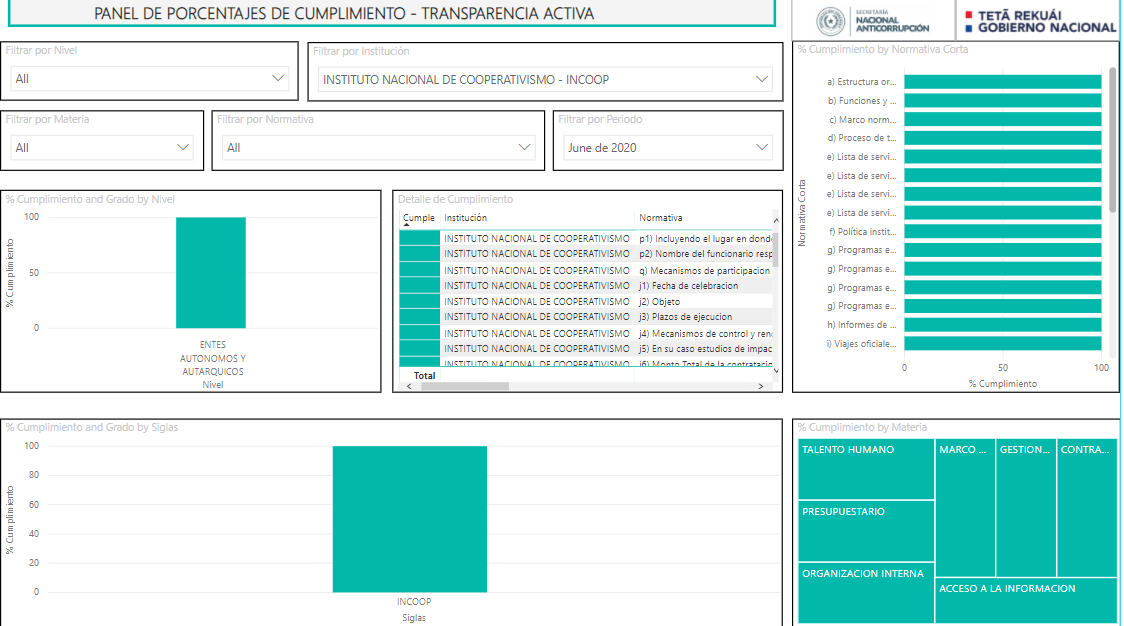This screenshot has height=626, width=1124.
Task: Click the table's scroll right arrow
Action: [761, 386]
